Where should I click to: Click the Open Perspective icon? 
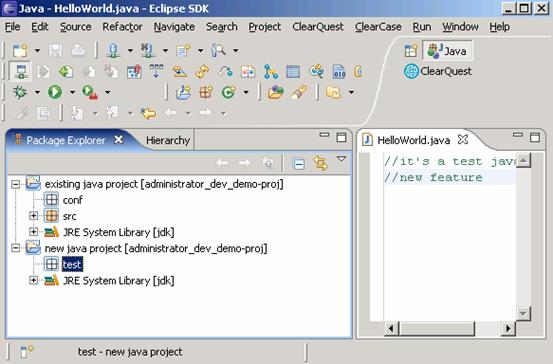click(411, 51)
